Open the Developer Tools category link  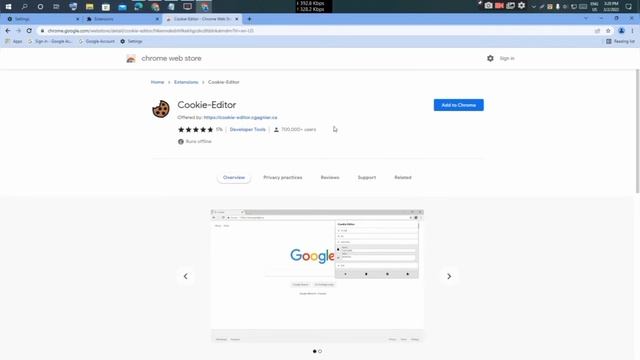tap(247, 129)
